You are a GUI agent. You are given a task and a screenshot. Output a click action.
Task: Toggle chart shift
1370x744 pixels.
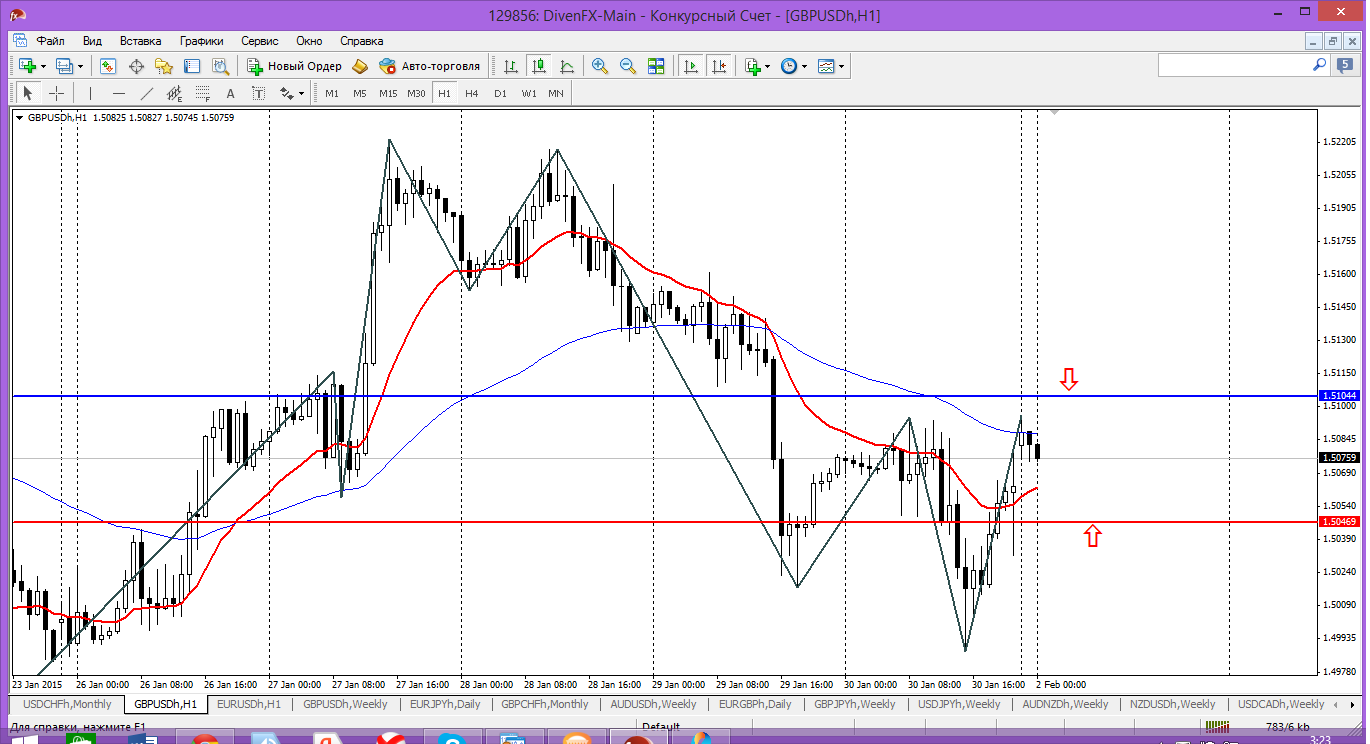[x=718, y=66]
